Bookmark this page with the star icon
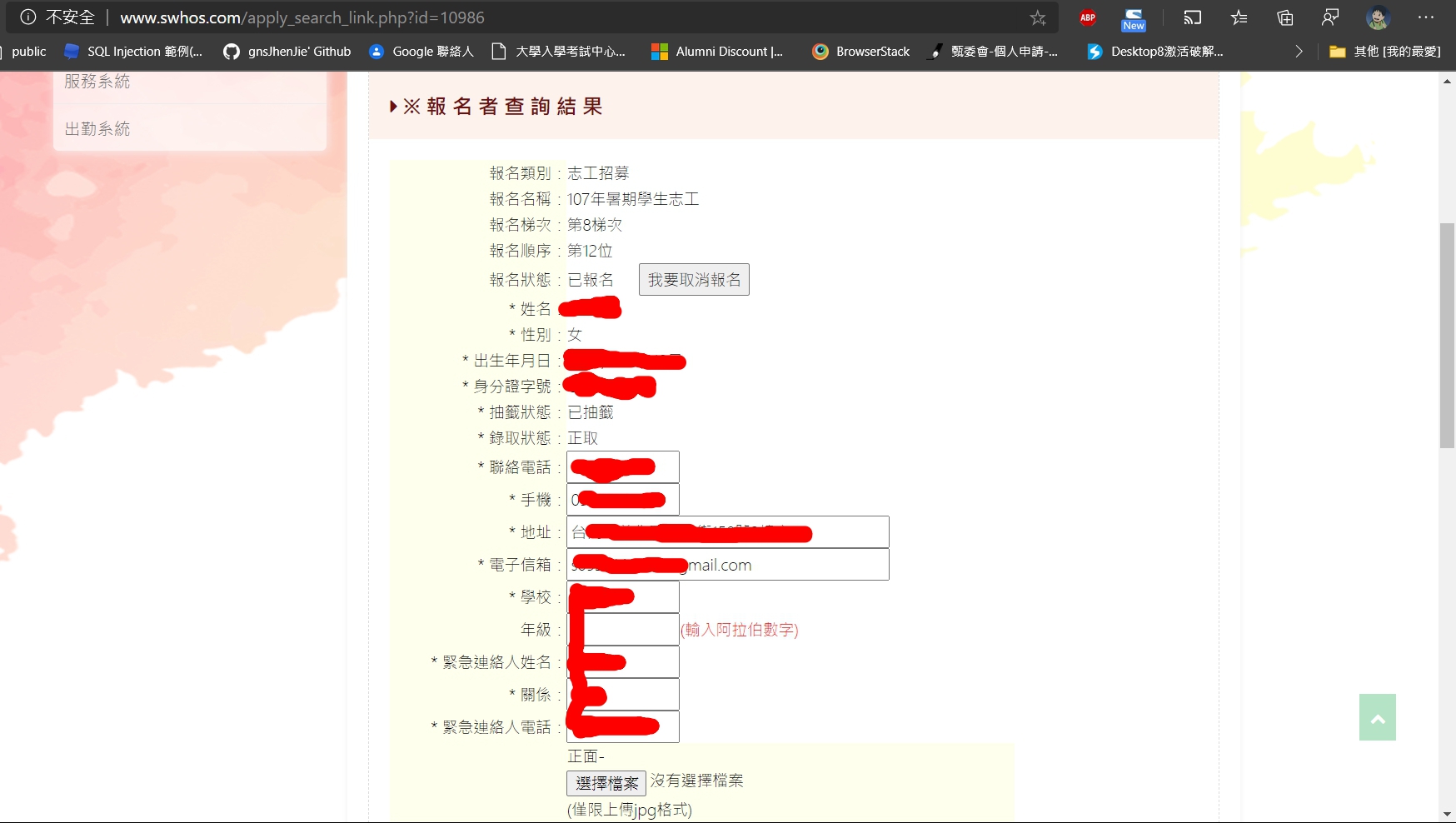Image resolution: width=1456 pixels, height=823 pixels. click(1038, 17)
